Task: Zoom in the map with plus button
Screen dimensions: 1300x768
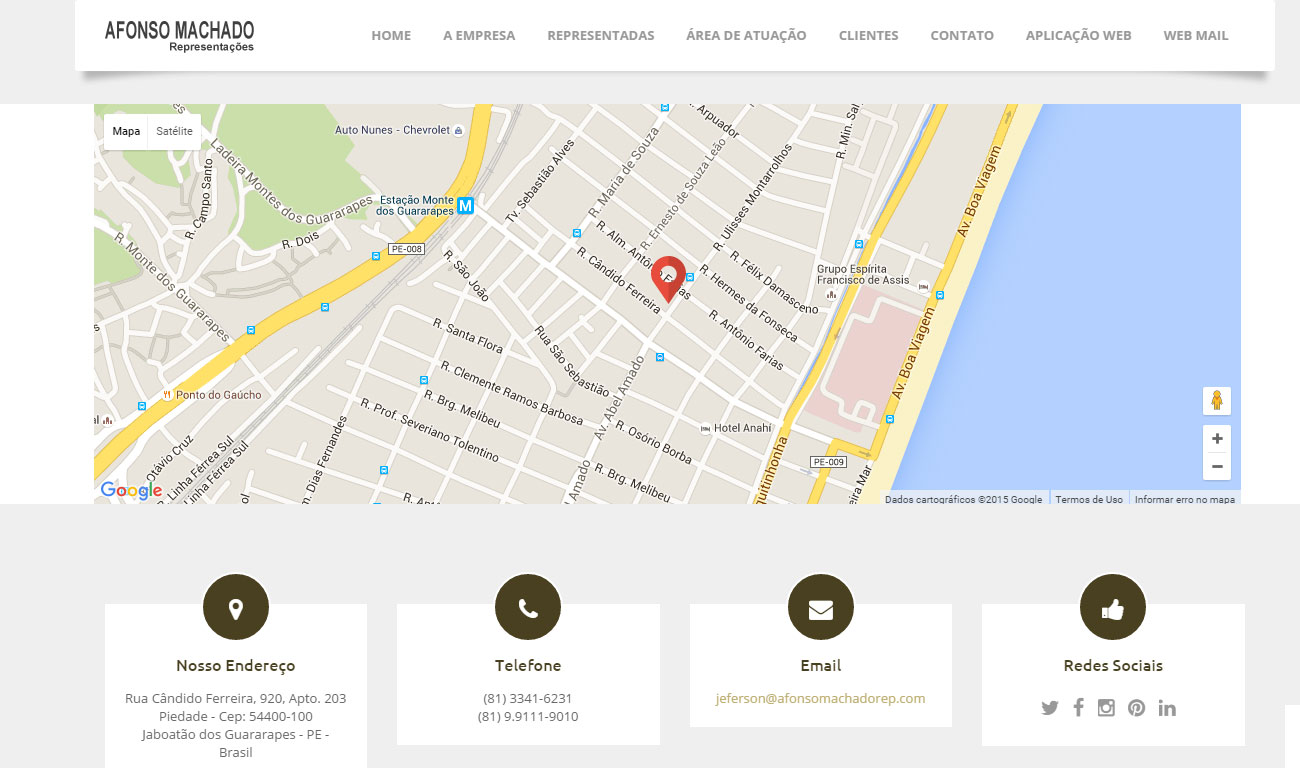Action: pyautogui.click(x=1217, y=439)
